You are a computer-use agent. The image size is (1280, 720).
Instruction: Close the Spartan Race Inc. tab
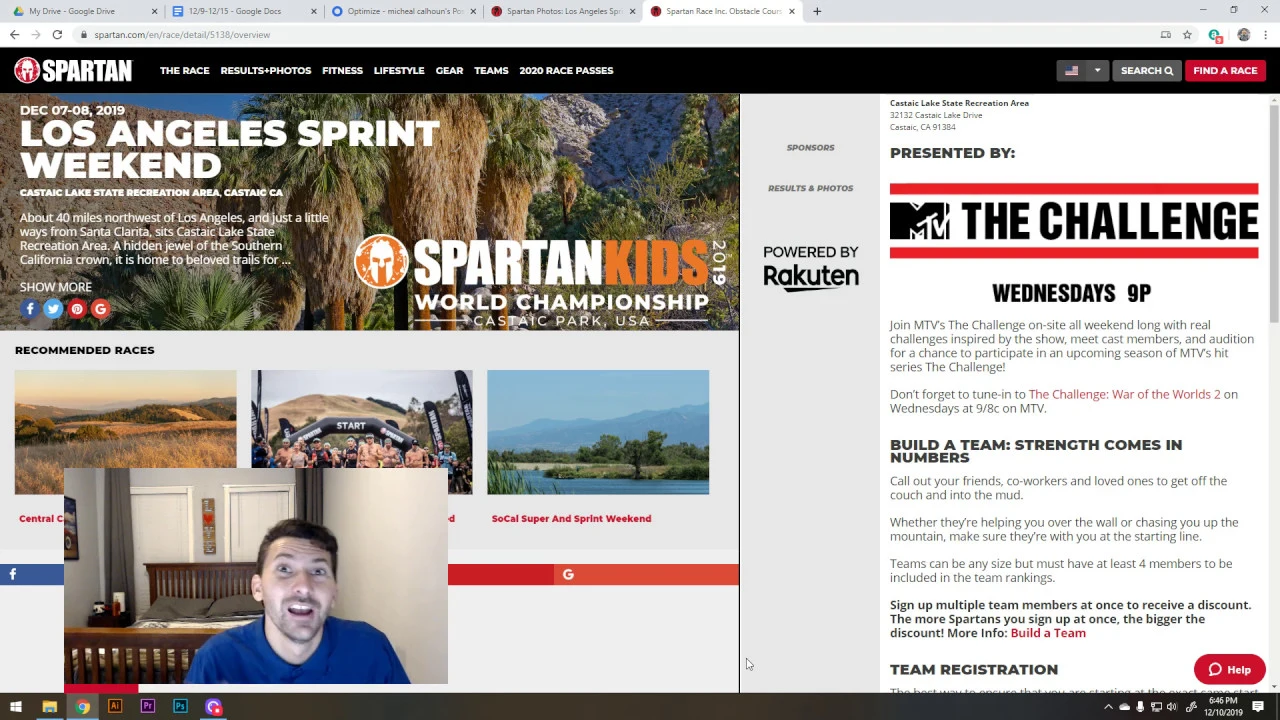(x=792, y=11)
